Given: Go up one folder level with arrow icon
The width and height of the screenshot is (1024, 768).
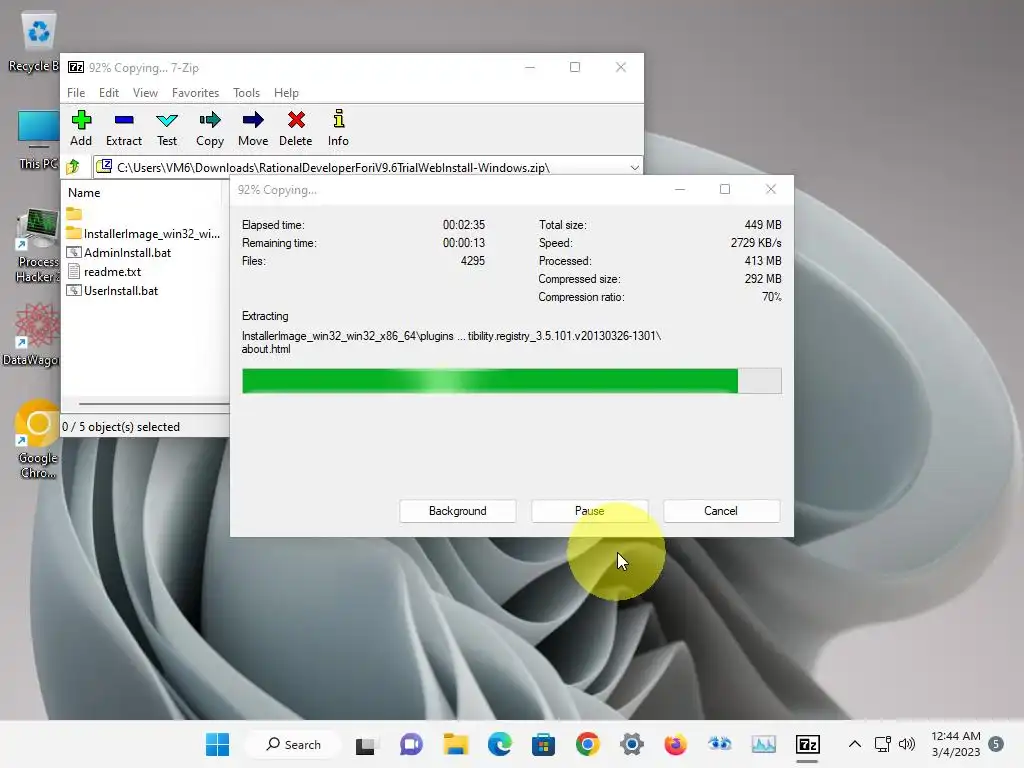Looking at the screenshot, I should pyautogui.click(x=73, y=167).
